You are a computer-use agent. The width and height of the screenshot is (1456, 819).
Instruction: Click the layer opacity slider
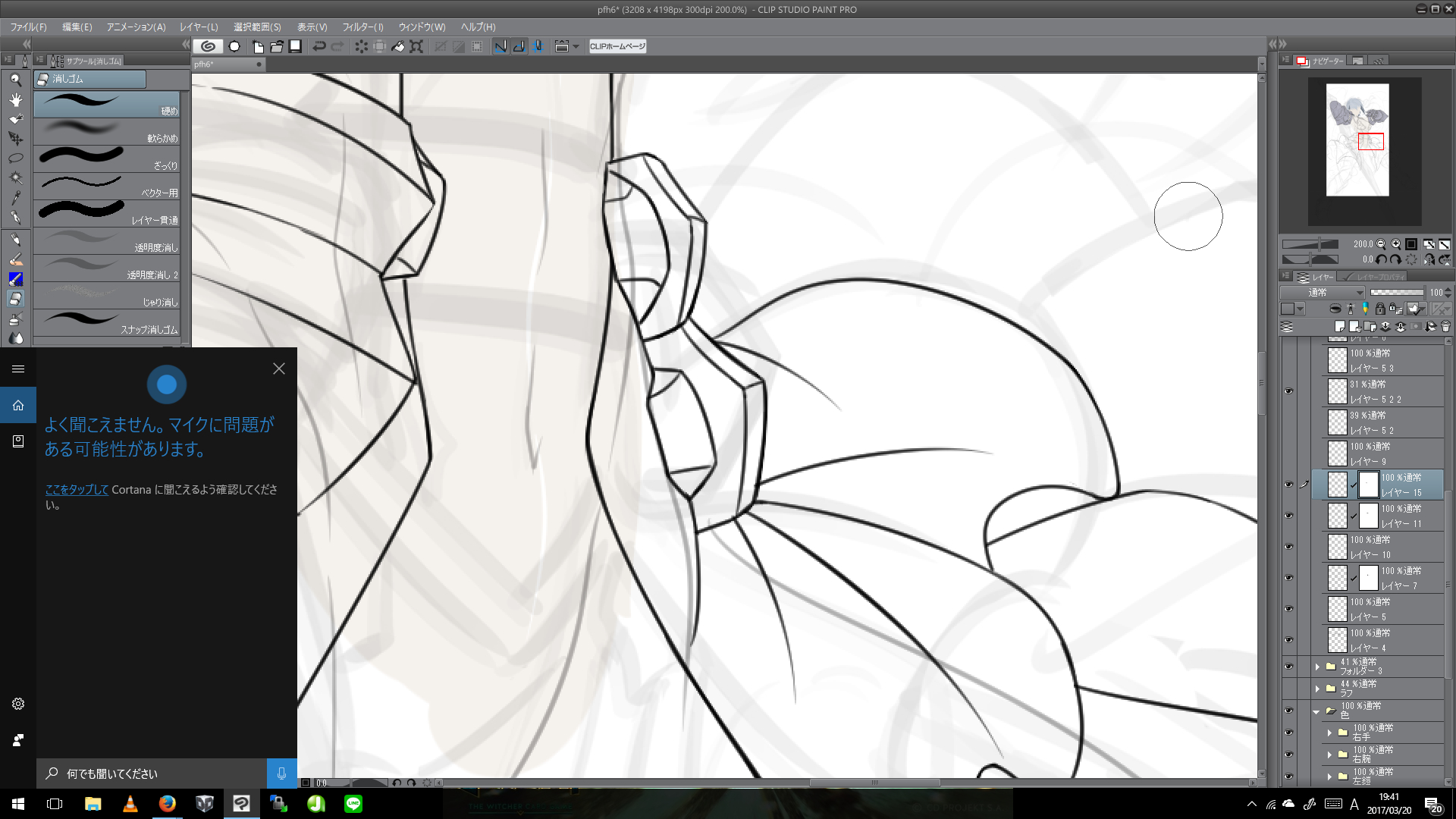click(1396, 293)
